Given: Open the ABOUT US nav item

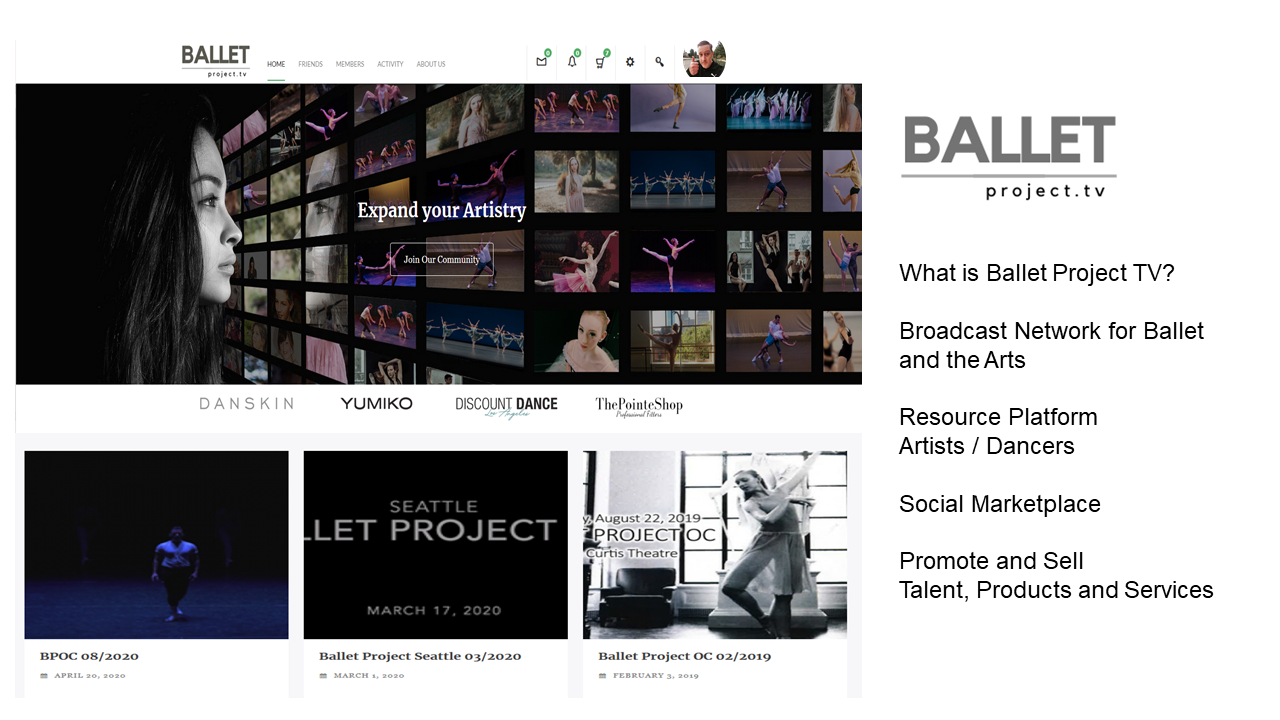Looking at the screenshot, I should point(431,64).
